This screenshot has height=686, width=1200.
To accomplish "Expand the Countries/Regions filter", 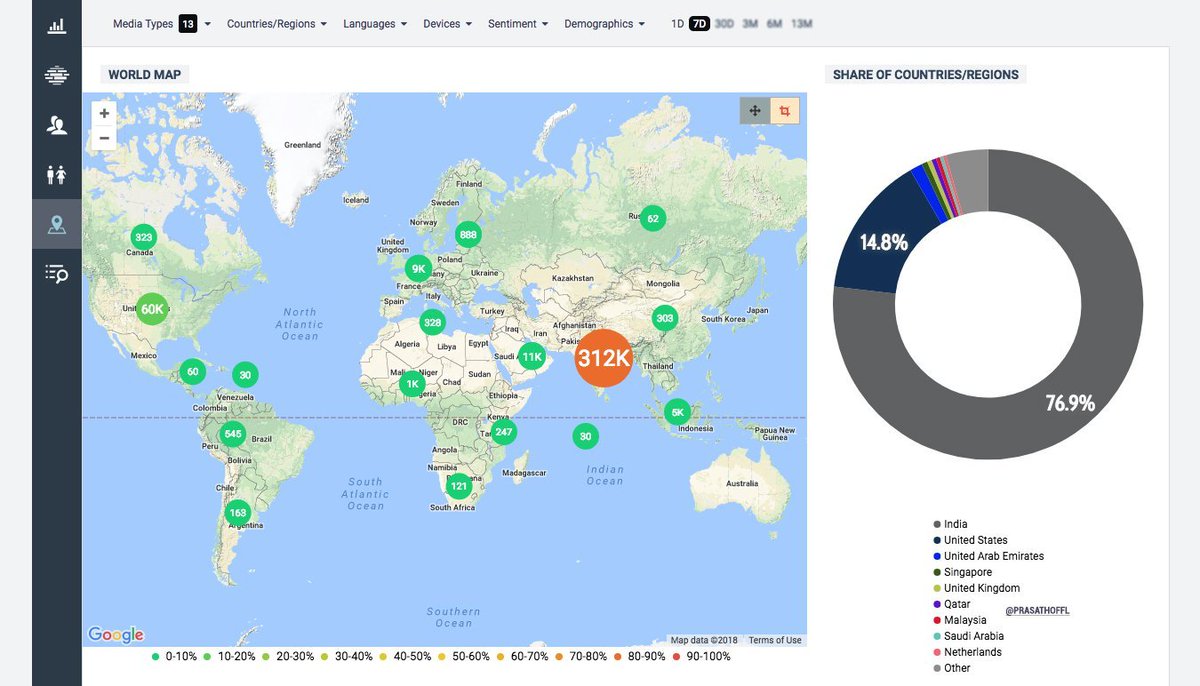I will pyautogui.click(x=277, y=23).
